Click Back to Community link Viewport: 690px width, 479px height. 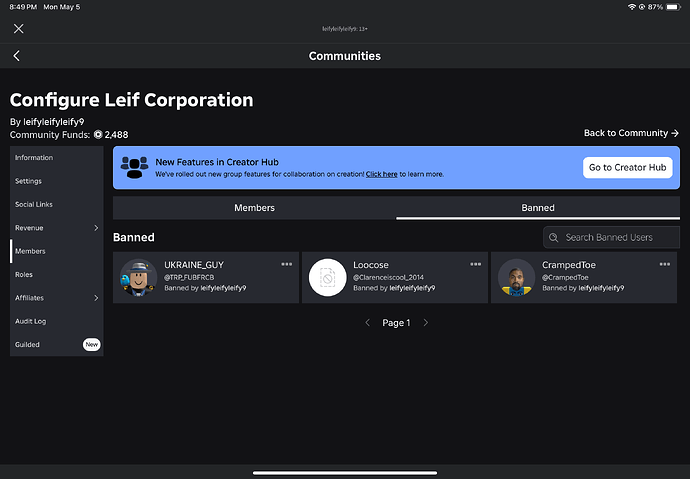tap(631, 133)
